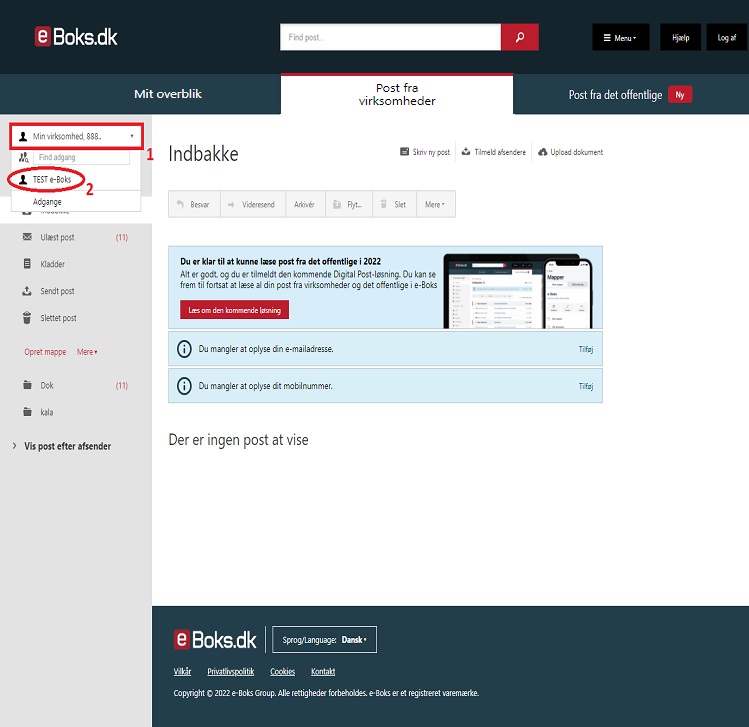Click Tilføj for the mobilnummer notice
The height and width of the screenshot is (727, 749).
point(586,386)
